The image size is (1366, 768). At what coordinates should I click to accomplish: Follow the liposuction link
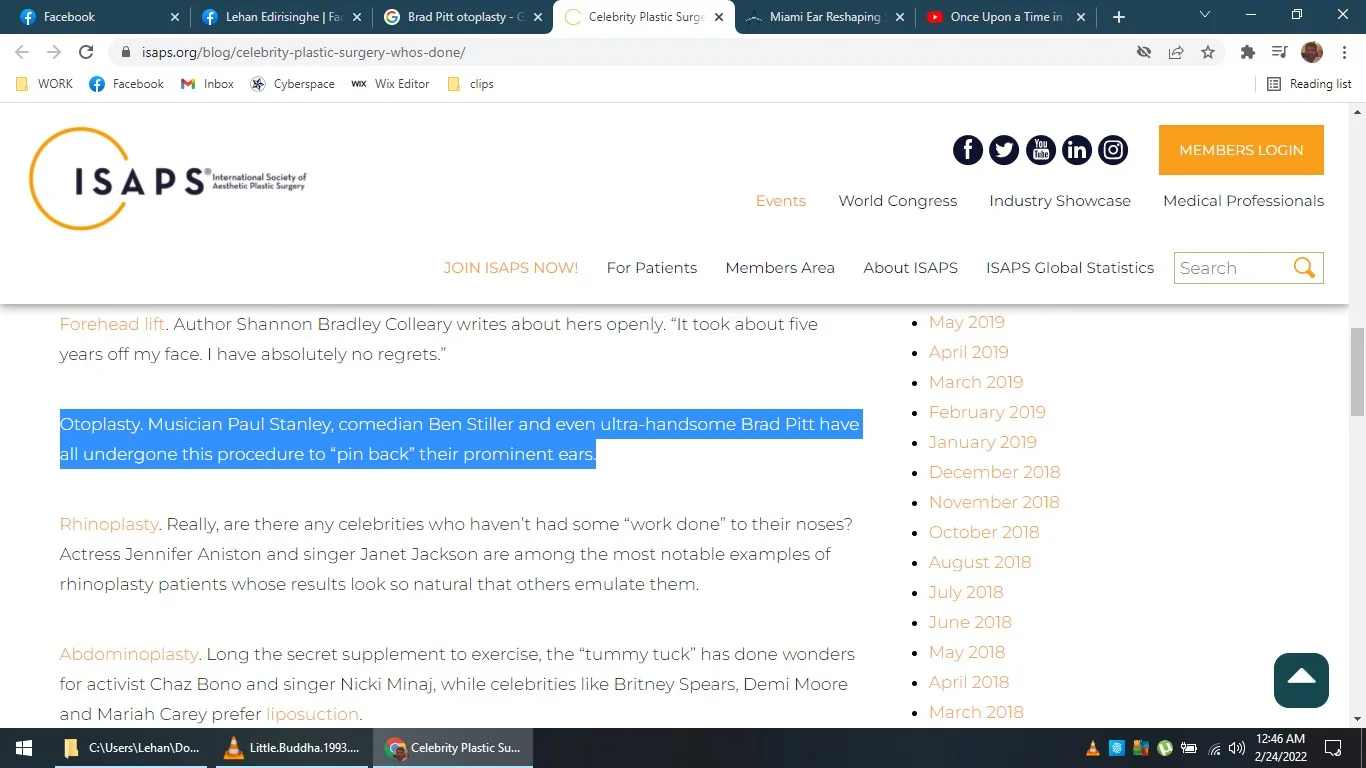tap(312, 714)
